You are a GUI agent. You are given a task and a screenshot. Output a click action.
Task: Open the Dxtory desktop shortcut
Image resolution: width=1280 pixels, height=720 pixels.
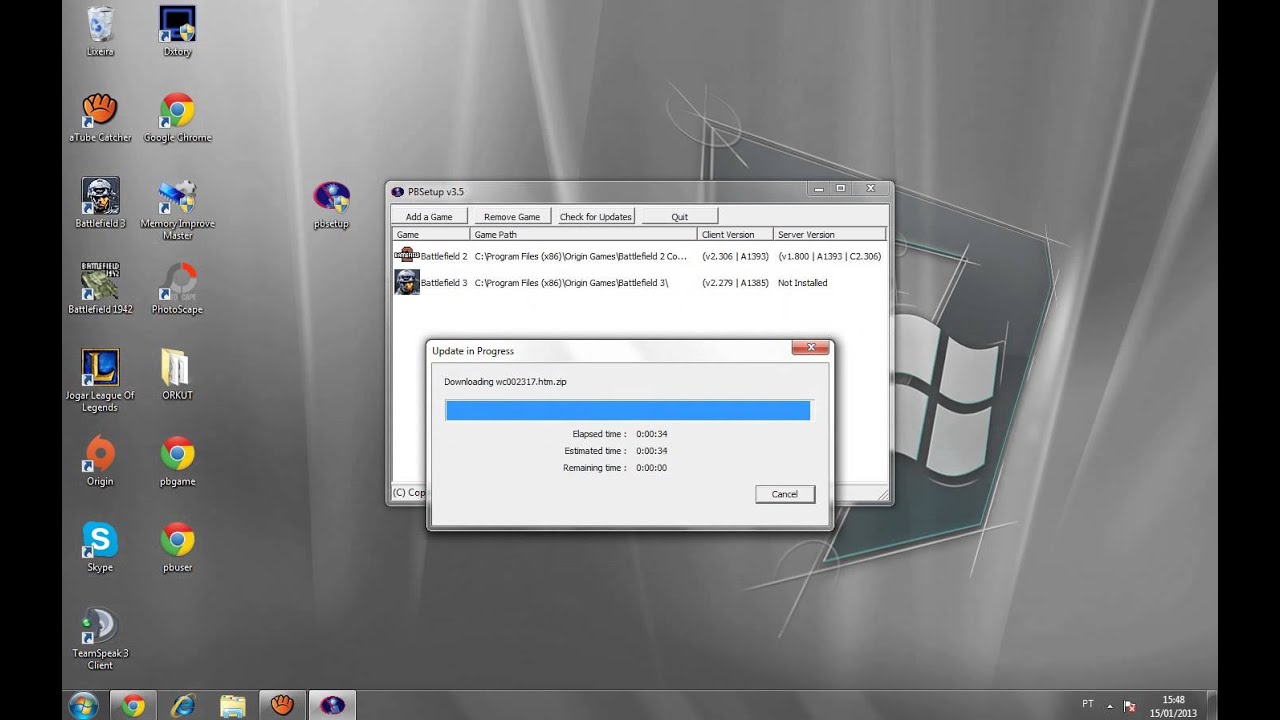(177, 30)
